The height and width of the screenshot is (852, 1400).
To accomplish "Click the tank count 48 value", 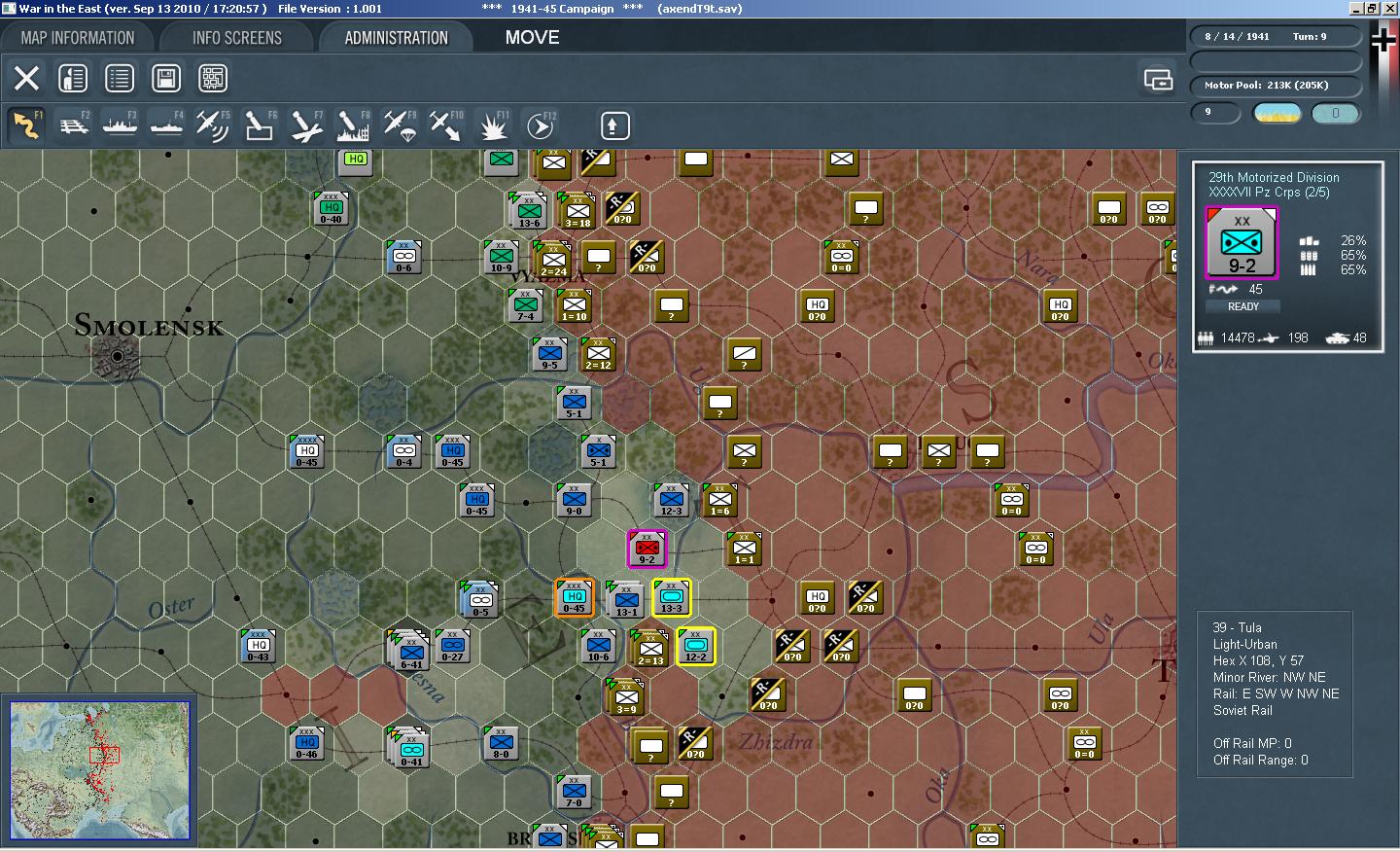I will pos(1359,337).
